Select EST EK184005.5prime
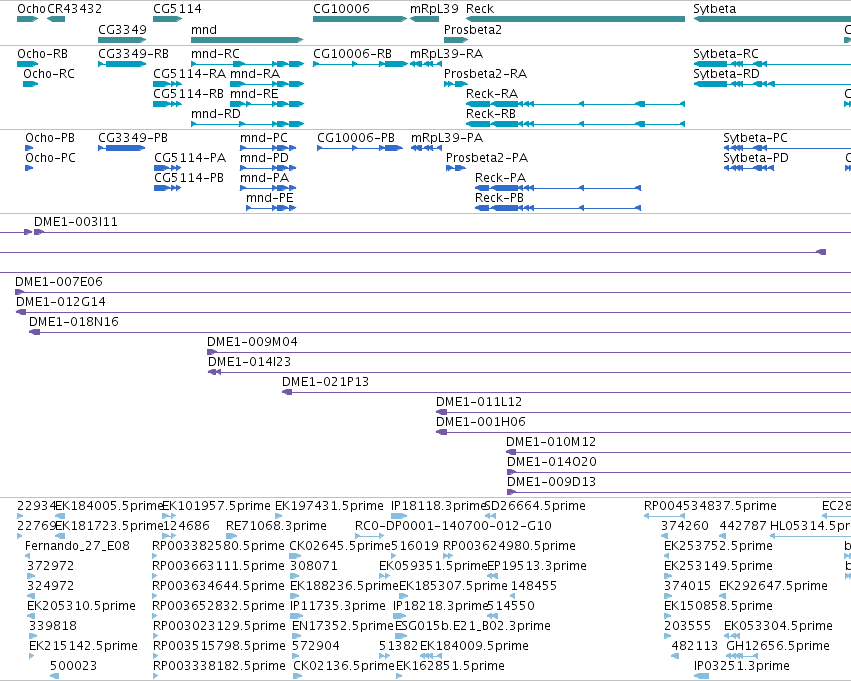This screenshot has width=851, height=681. [x=60, y=516]
